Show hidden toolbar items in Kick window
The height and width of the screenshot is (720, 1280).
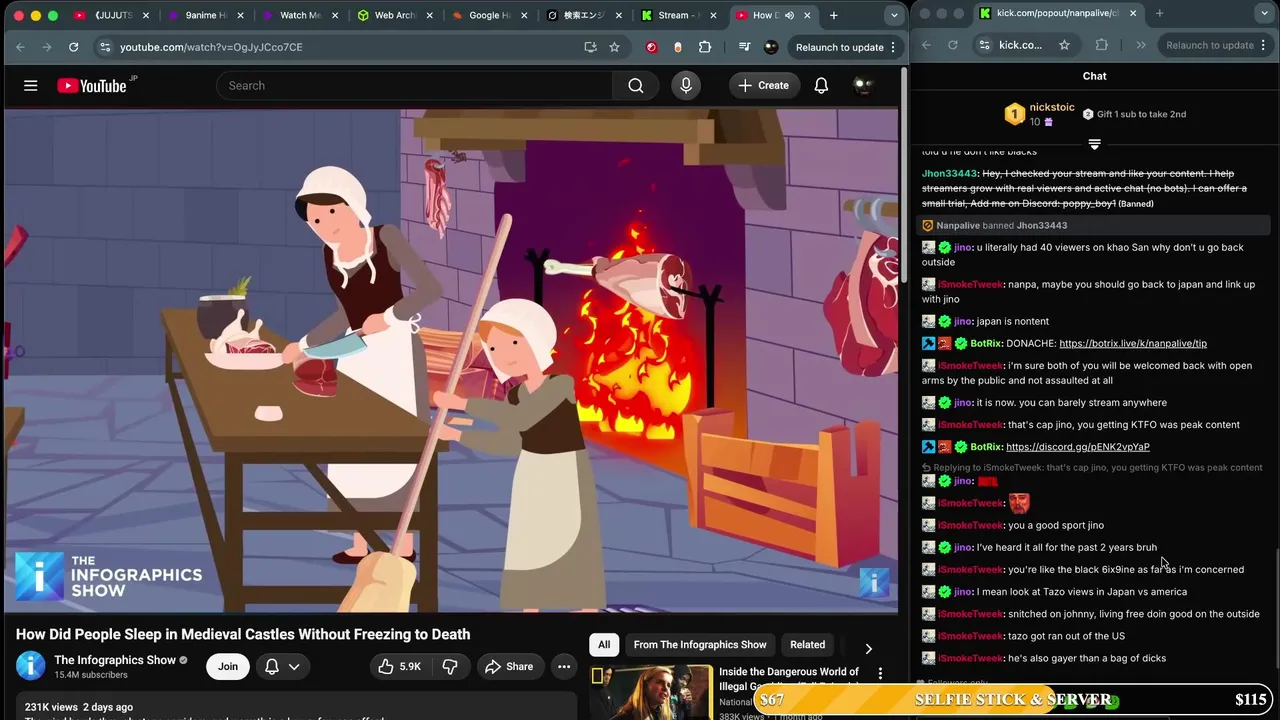pyautogui.click(x=1141, y=45)
